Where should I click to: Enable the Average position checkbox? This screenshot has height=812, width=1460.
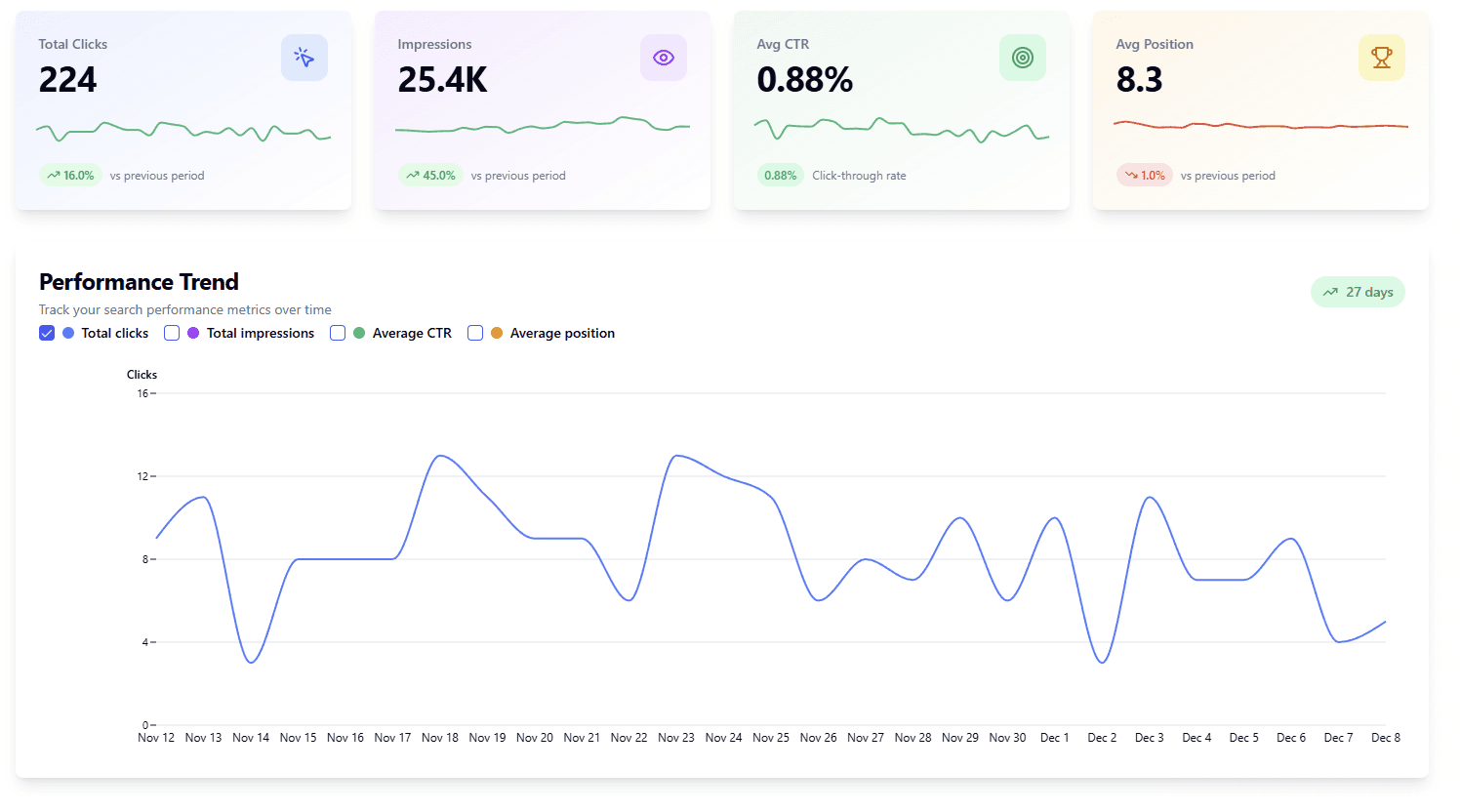[475, 333]
